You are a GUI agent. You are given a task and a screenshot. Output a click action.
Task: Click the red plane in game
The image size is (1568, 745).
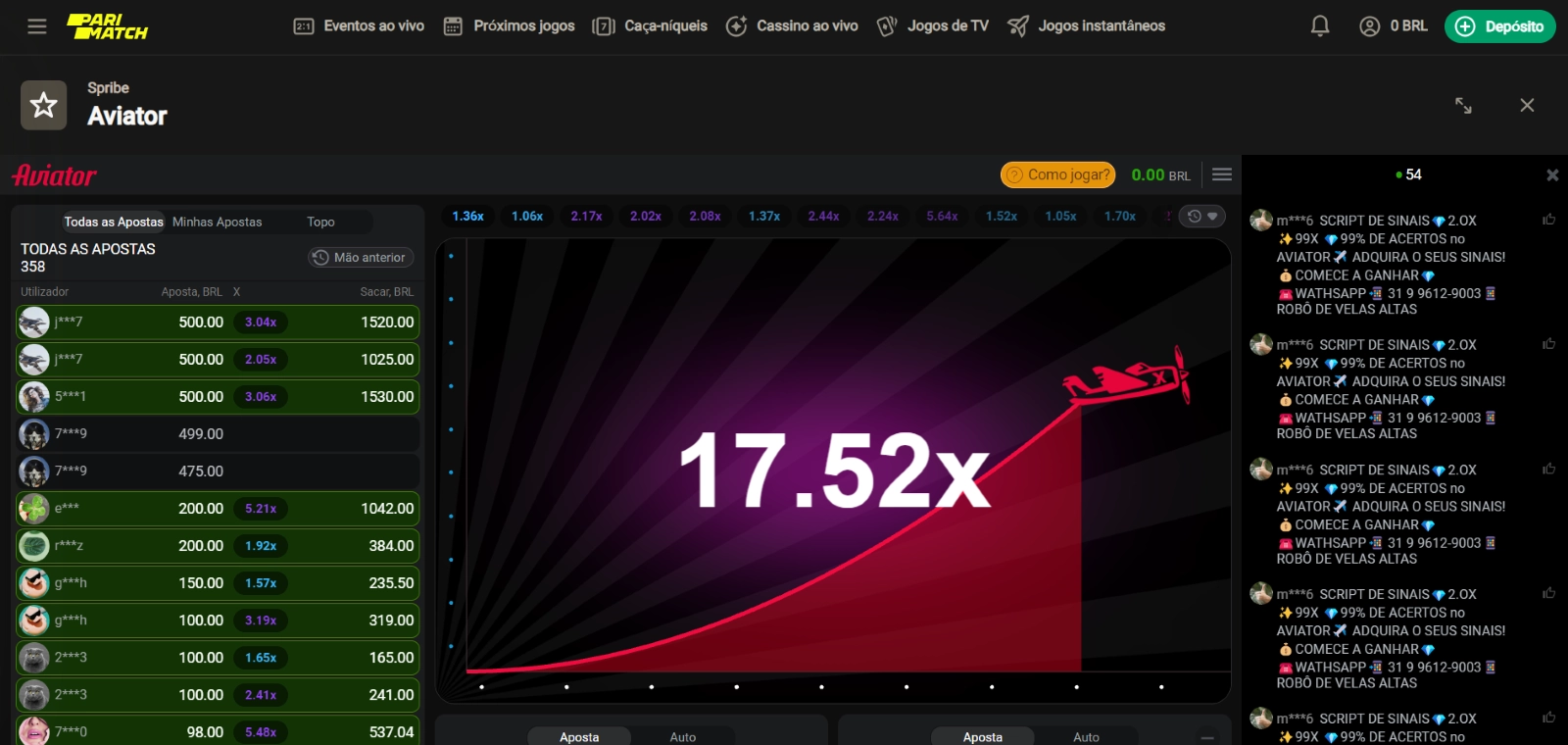click(1127, 377)
